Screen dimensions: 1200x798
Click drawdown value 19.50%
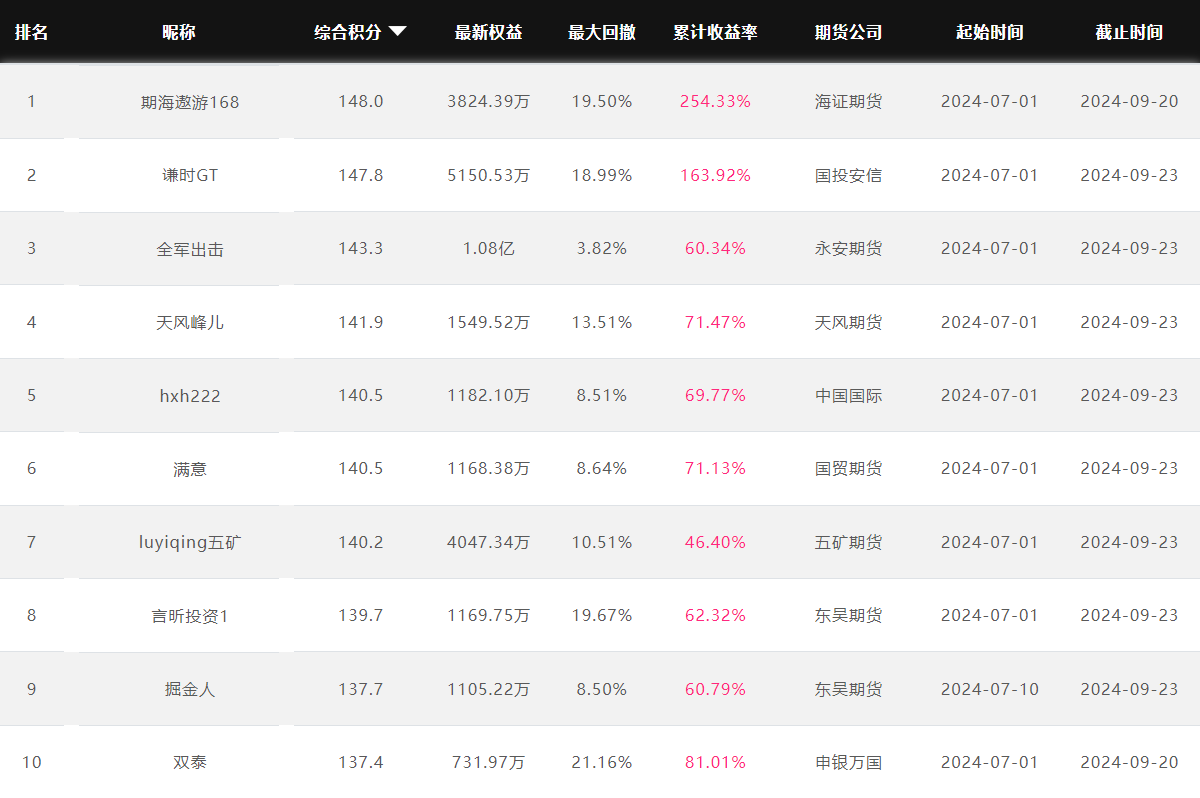point(602,102)
